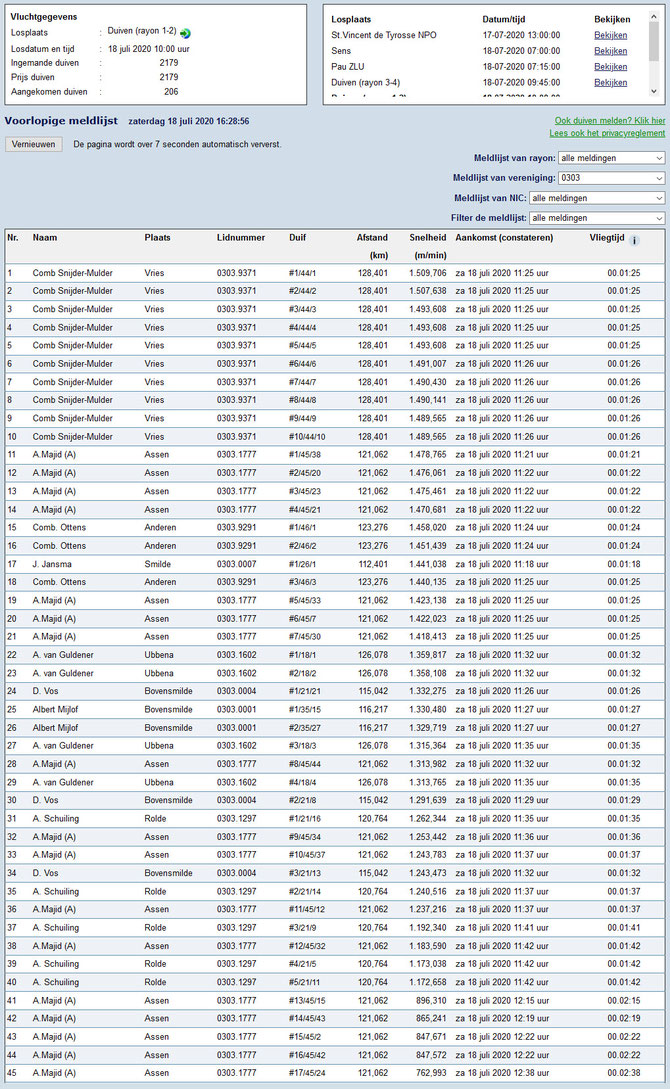This screenshot has width=670, height=1089.
Task: Open the Filter de meldlijst dropdown
Action: 597,218
